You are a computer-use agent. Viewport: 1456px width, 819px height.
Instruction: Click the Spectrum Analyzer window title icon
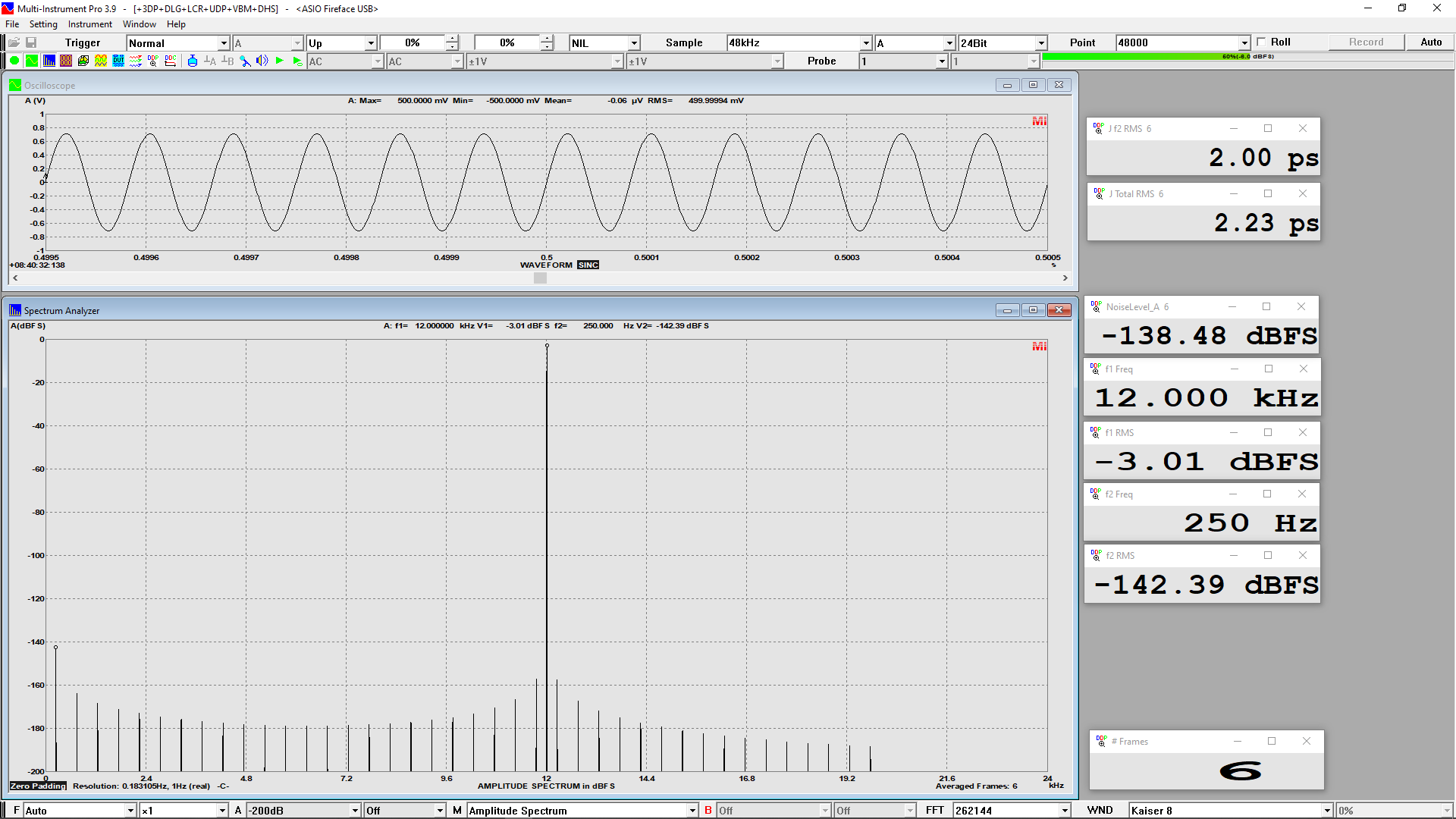pyautogui.click(x=15, y=310)
